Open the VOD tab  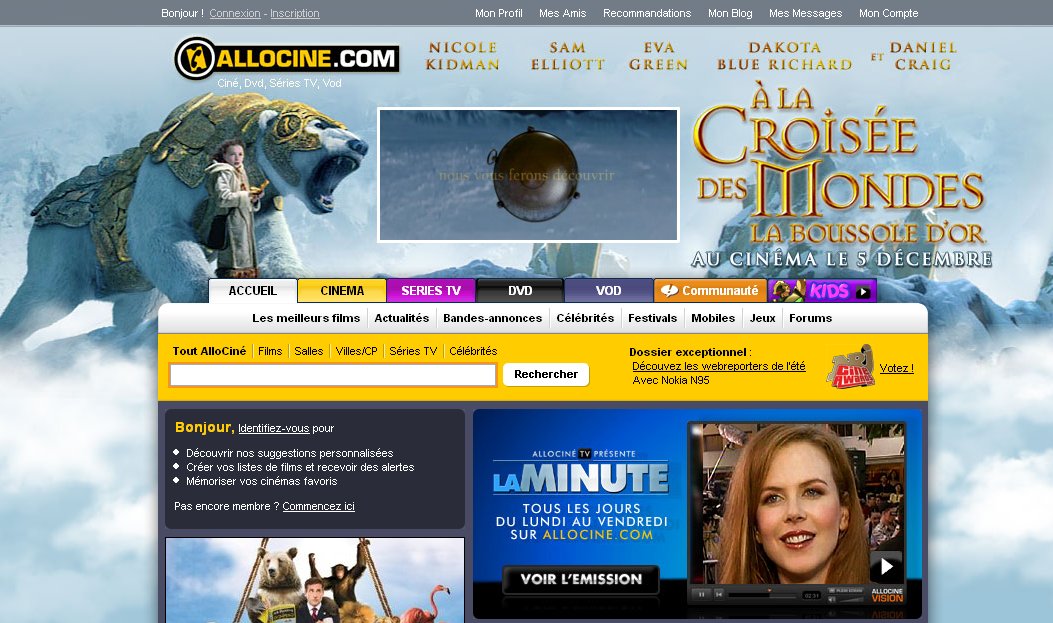[608, 291]
